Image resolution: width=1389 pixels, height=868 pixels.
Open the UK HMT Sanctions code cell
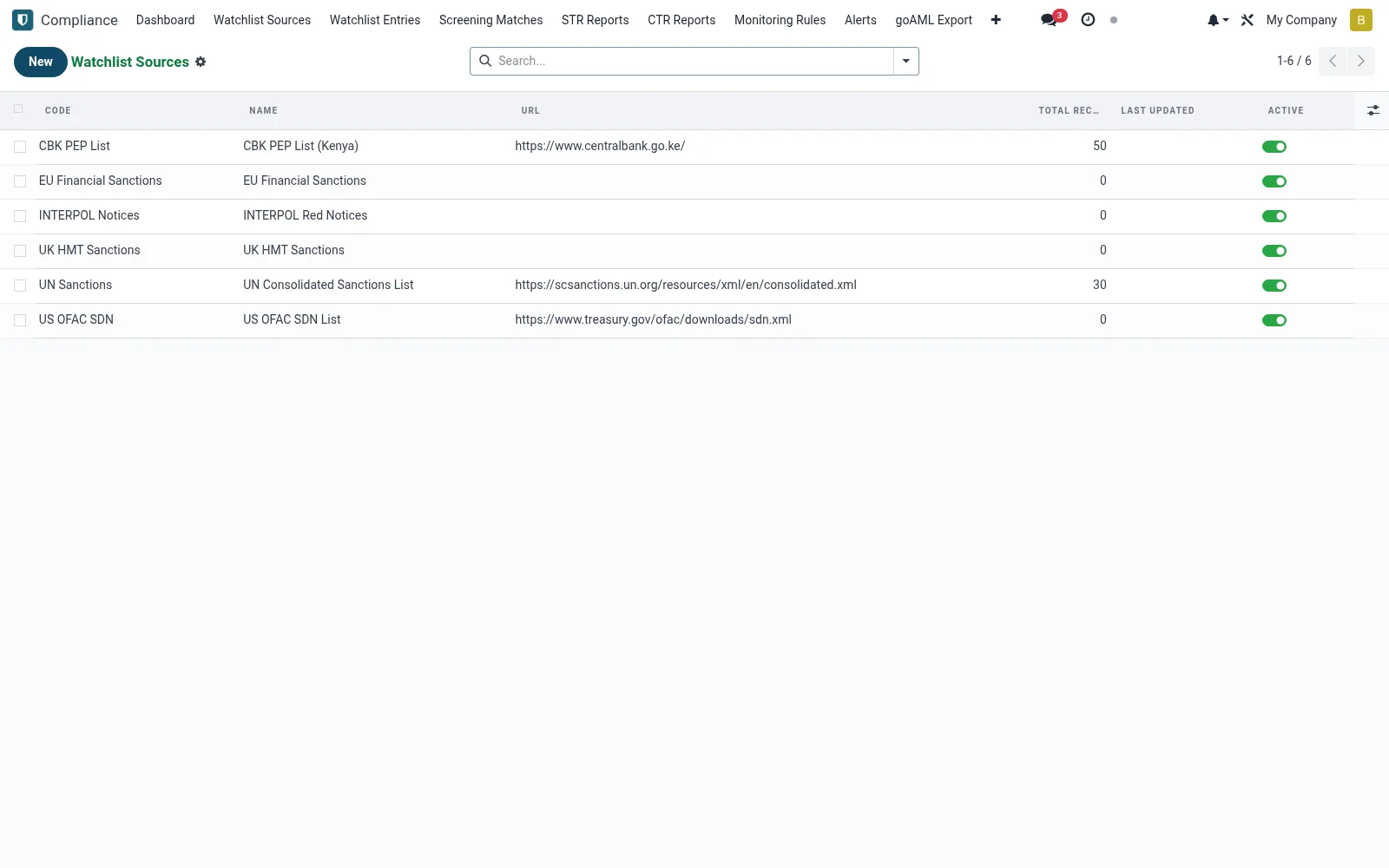click(x=89, y=250)
